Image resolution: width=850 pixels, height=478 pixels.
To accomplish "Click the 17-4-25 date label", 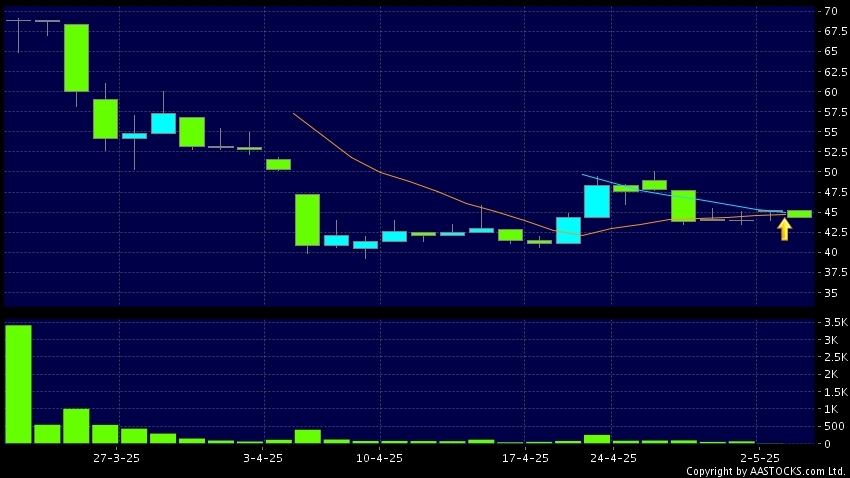I will tap(525, 458).
